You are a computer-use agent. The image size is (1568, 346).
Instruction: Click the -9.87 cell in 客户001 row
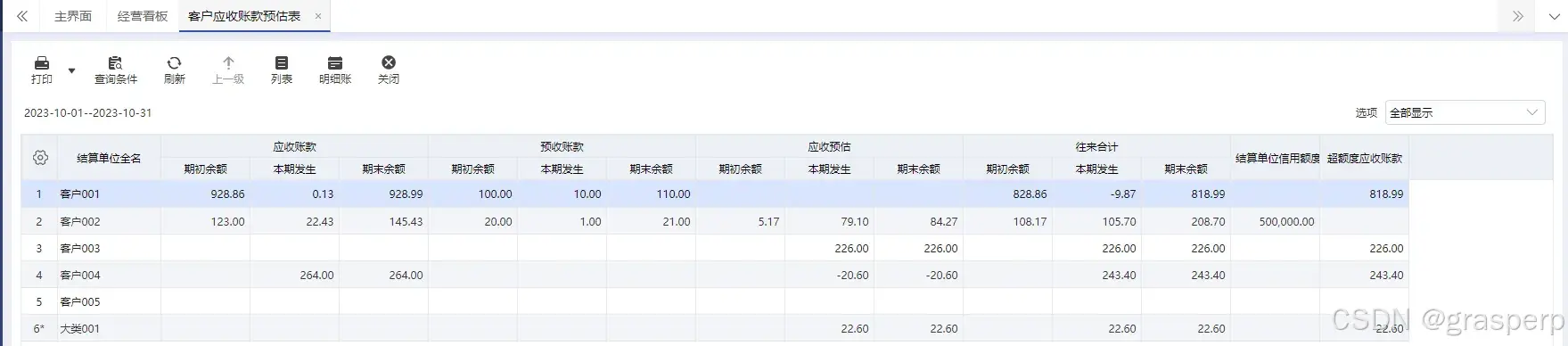pos(1097,194)
